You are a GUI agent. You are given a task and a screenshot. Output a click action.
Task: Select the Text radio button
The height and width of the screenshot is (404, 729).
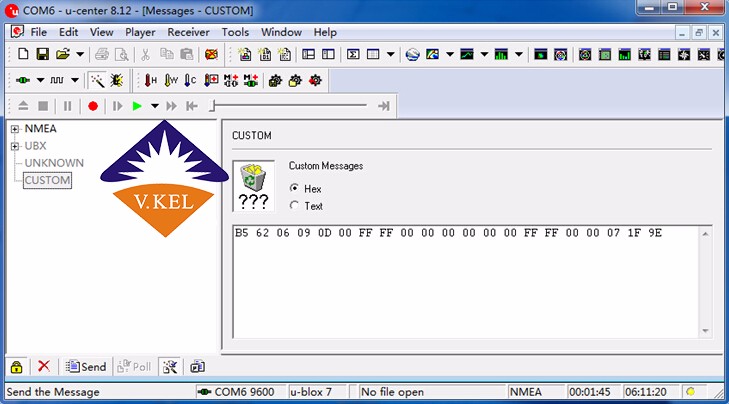click(x=294, y=206)
